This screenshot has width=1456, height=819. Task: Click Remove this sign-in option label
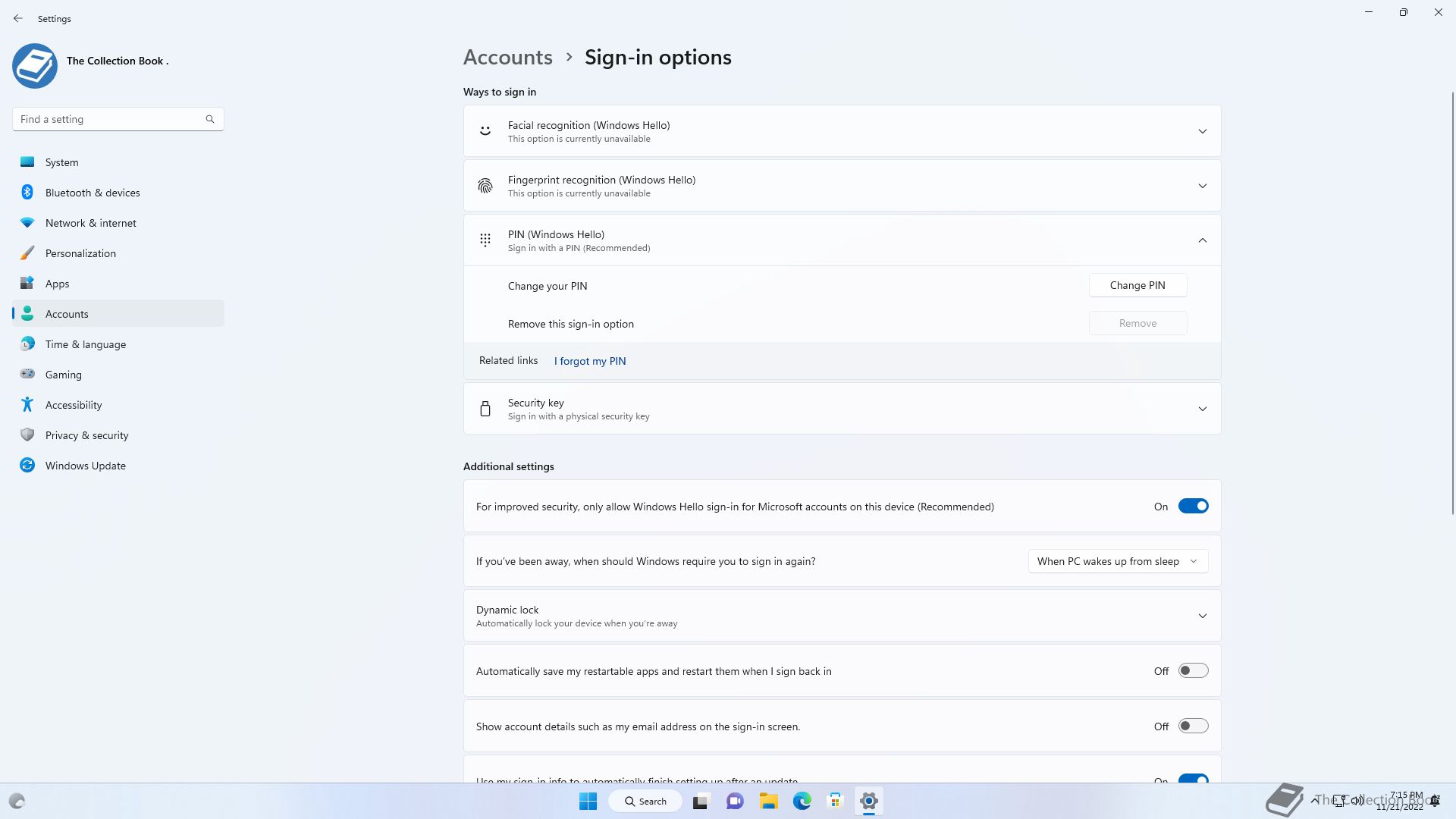click(571, 324)
